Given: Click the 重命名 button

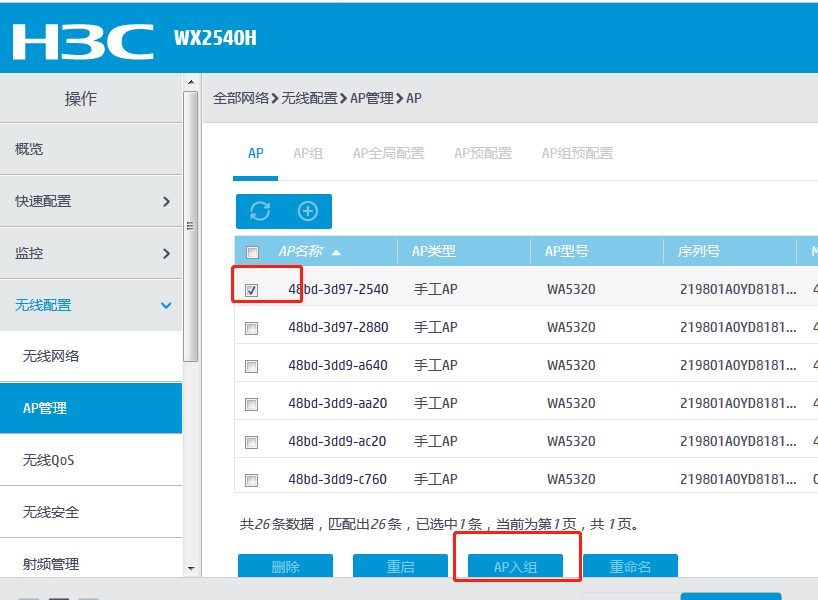Looking at the screenshot, I should pyautogui.click(x=630, y=566).
